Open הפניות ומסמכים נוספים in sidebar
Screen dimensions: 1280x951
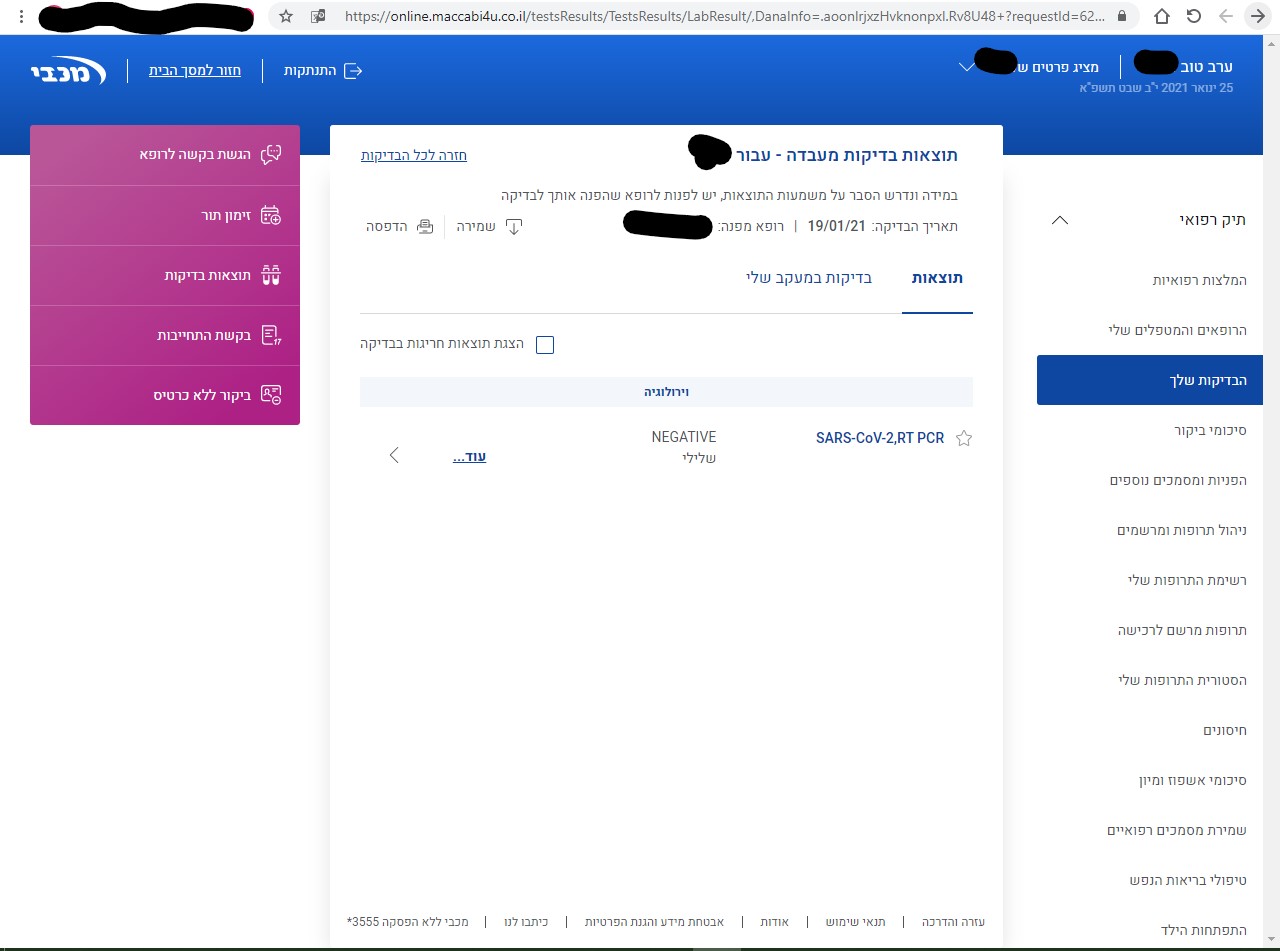[x=1178, y=480]
